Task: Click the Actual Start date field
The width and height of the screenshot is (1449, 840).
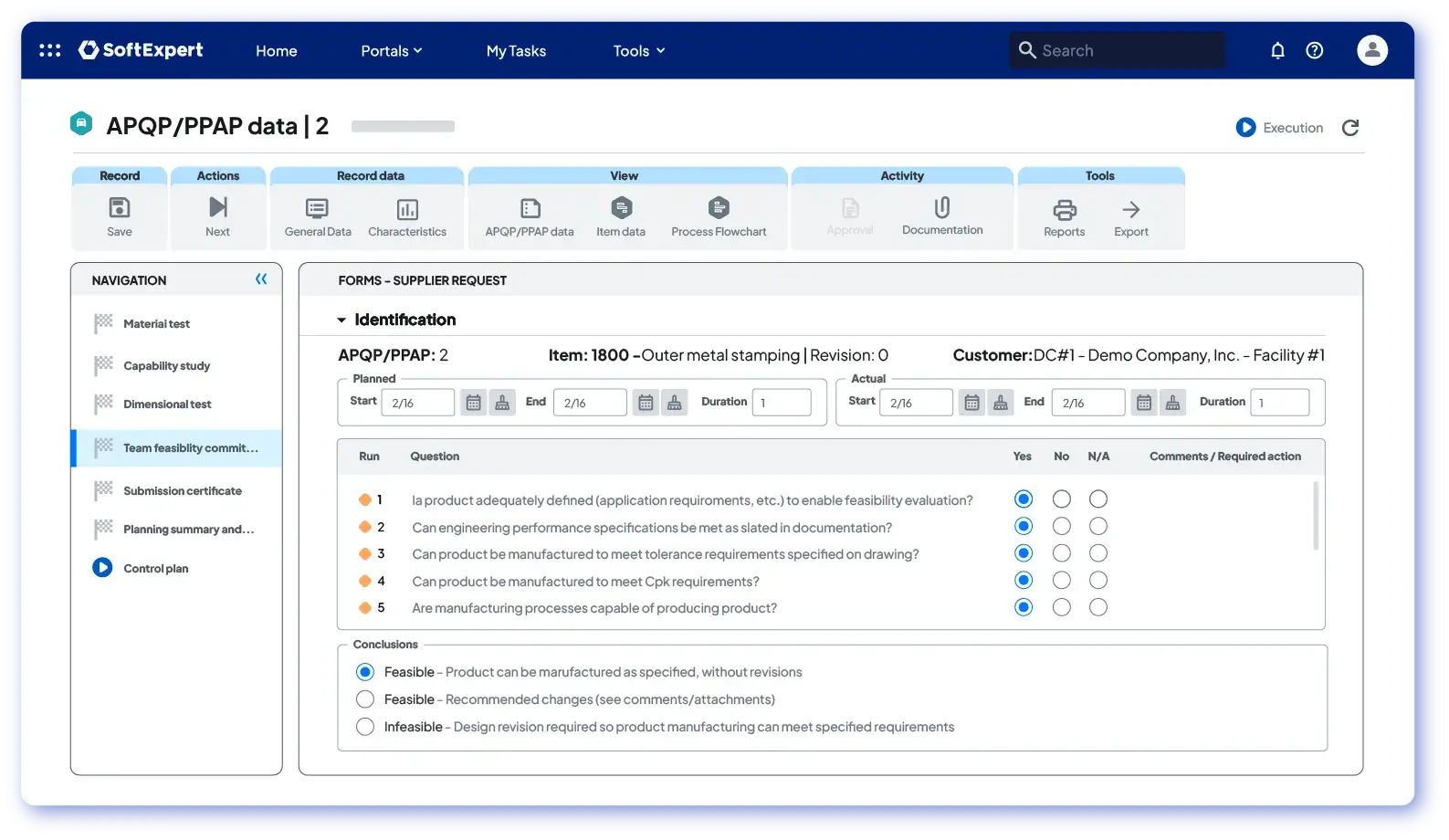Action: pos(916,403)
